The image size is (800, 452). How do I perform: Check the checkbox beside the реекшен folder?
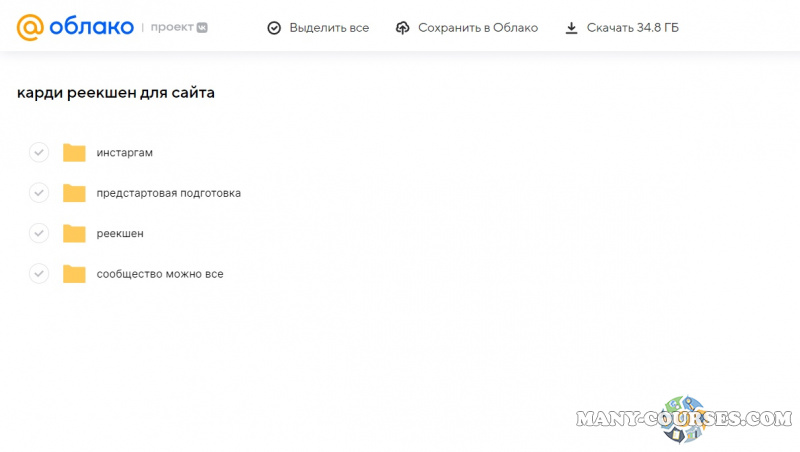pyautogui.click(x=39, y=233)
